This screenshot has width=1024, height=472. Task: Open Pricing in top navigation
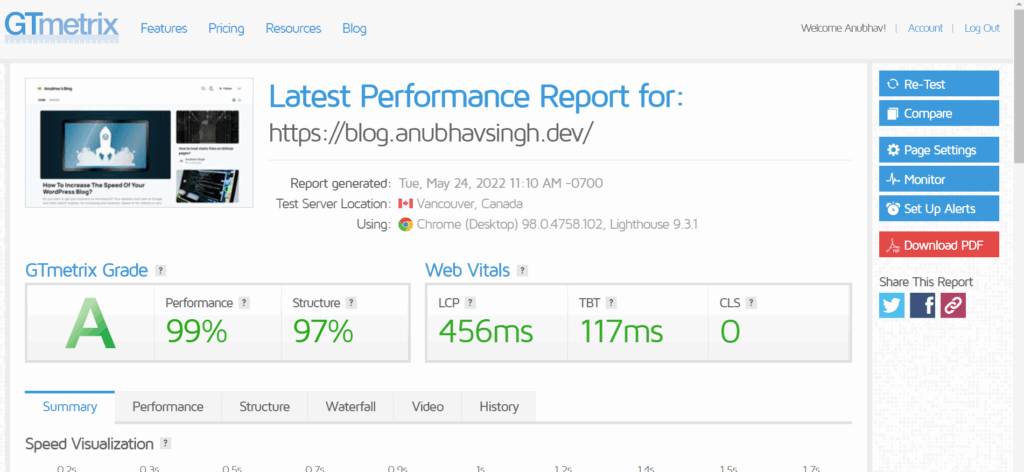pos(226,29)
